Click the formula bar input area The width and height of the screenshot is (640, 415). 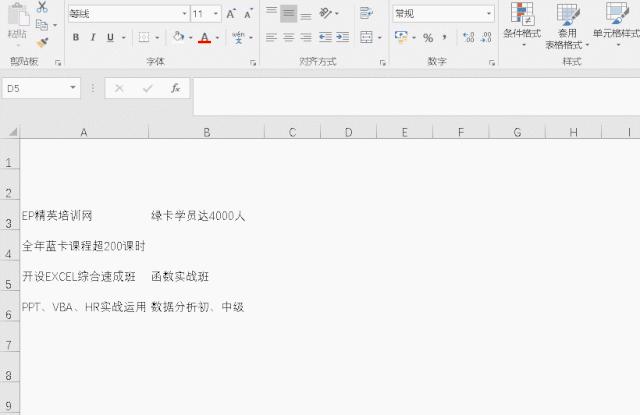tap(417, 97)
